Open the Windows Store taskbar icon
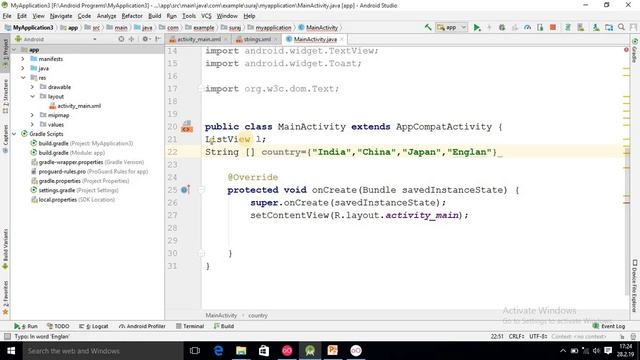 pyautogui.click(x=264, y=351)
